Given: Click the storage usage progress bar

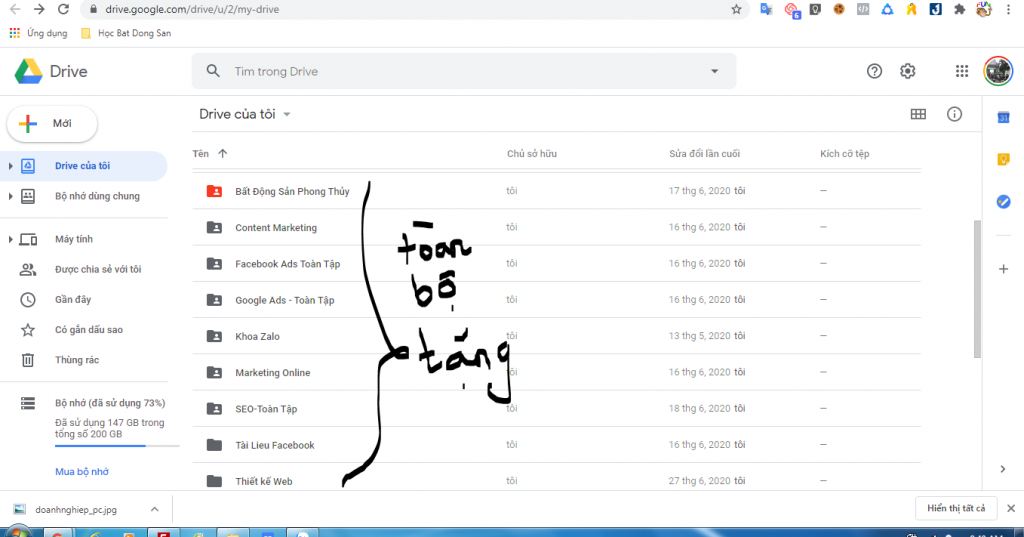Looking at the screenshot, I should (x=117, y=446).
